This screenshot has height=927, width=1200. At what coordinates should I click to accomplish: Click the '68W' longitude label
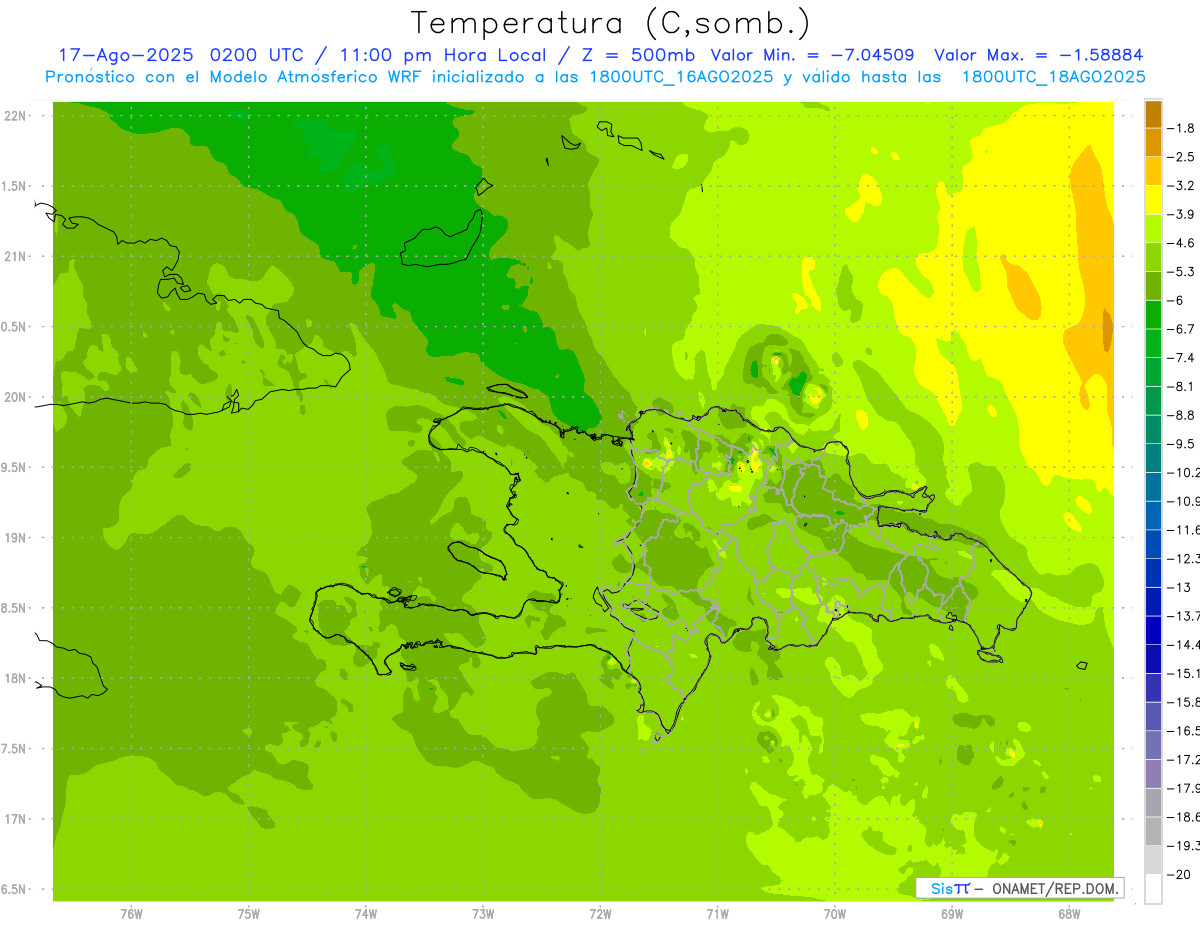click(x=1069, y=913)
